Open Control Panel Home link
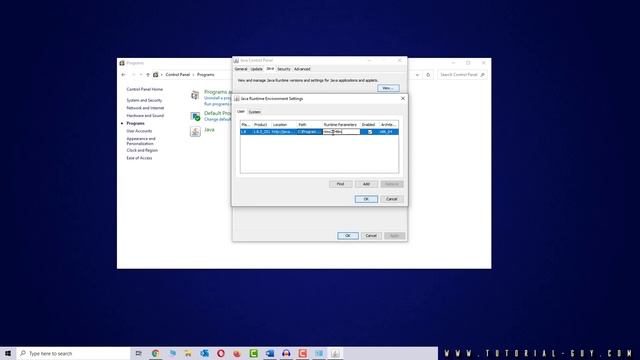The height and width of the screenshot is (360, 640). coord(144,89)
